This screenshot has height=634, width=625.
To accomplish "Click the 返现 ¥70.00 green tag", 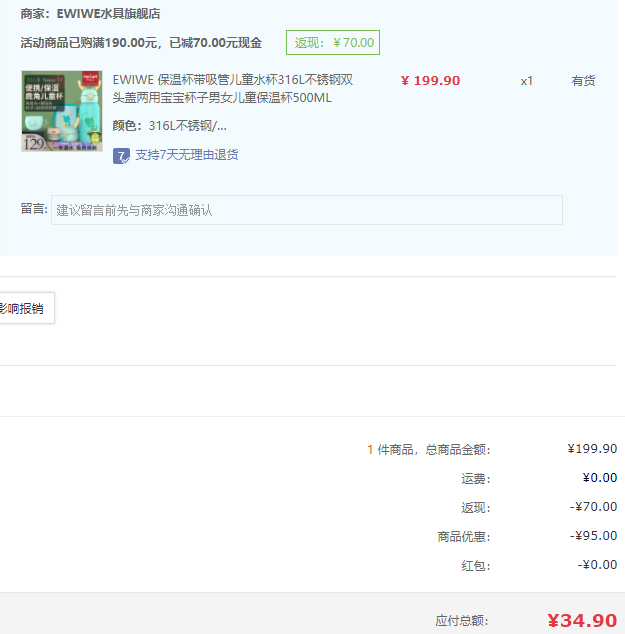I will point(333,42).
